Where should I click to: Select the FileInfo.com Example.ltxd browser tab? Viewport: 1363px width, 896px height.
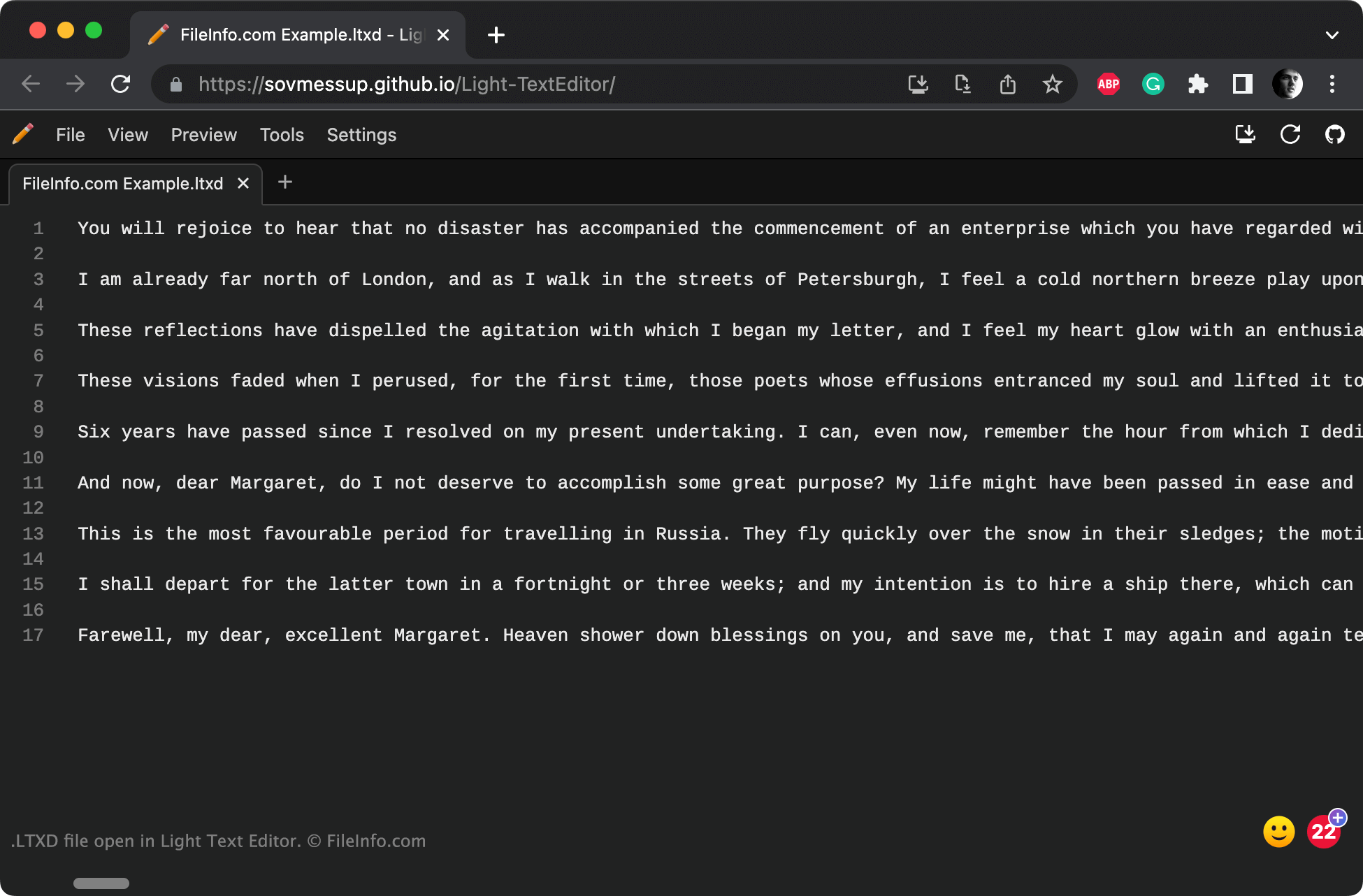[x=298, y=35]
